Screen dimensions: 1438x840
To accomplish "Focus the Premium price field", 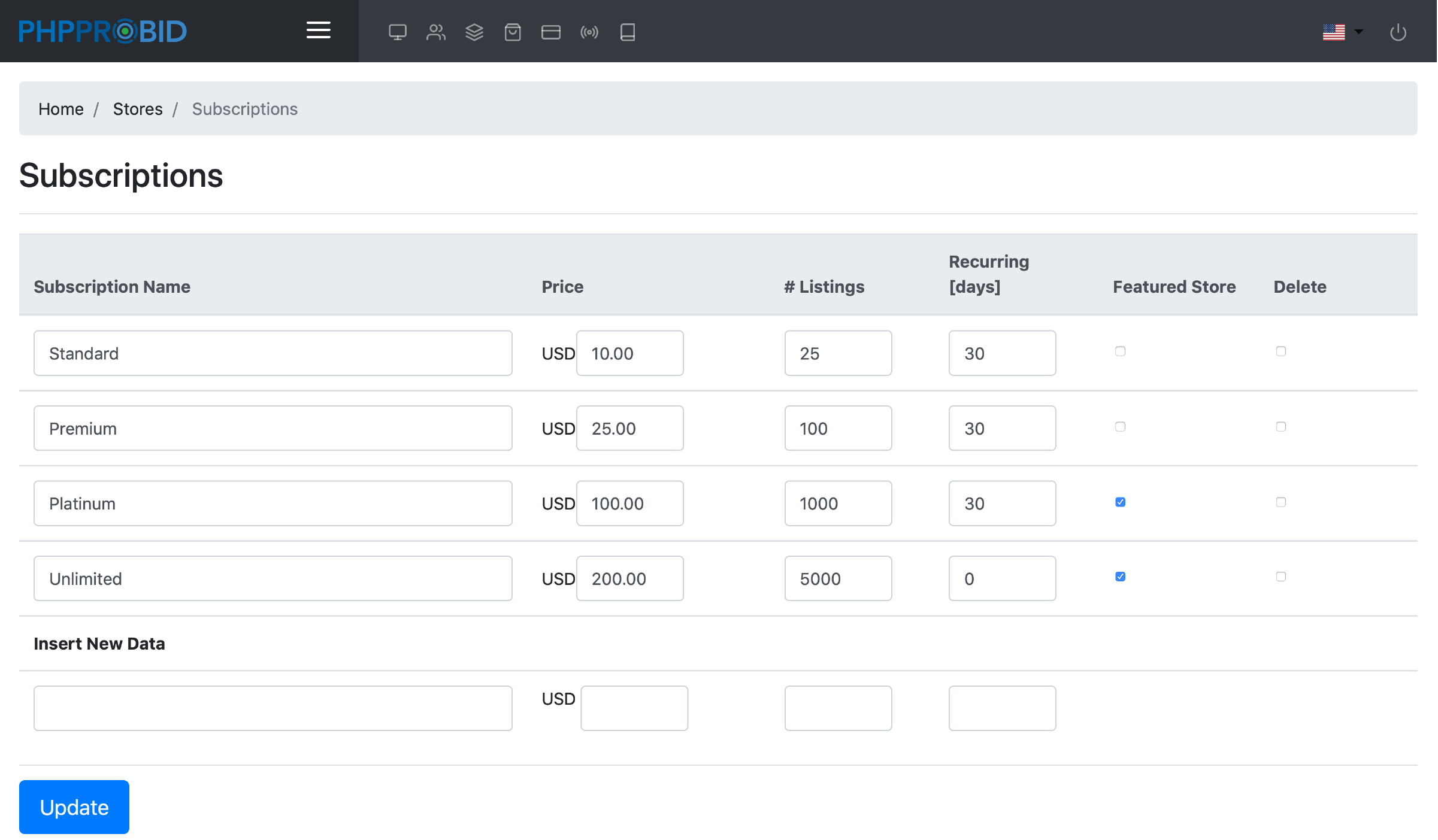I will (x=629, y=428).
